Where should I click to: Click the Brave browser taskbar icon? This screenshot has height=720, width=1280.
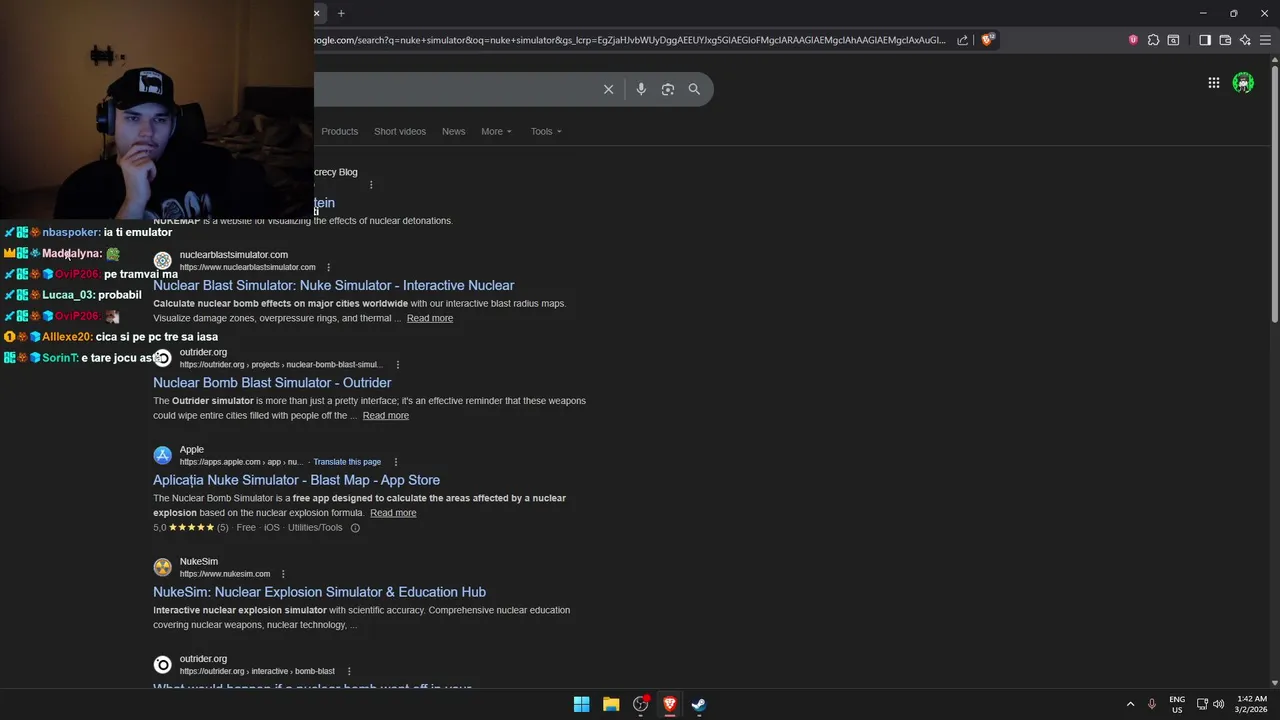tap(670, 704)
